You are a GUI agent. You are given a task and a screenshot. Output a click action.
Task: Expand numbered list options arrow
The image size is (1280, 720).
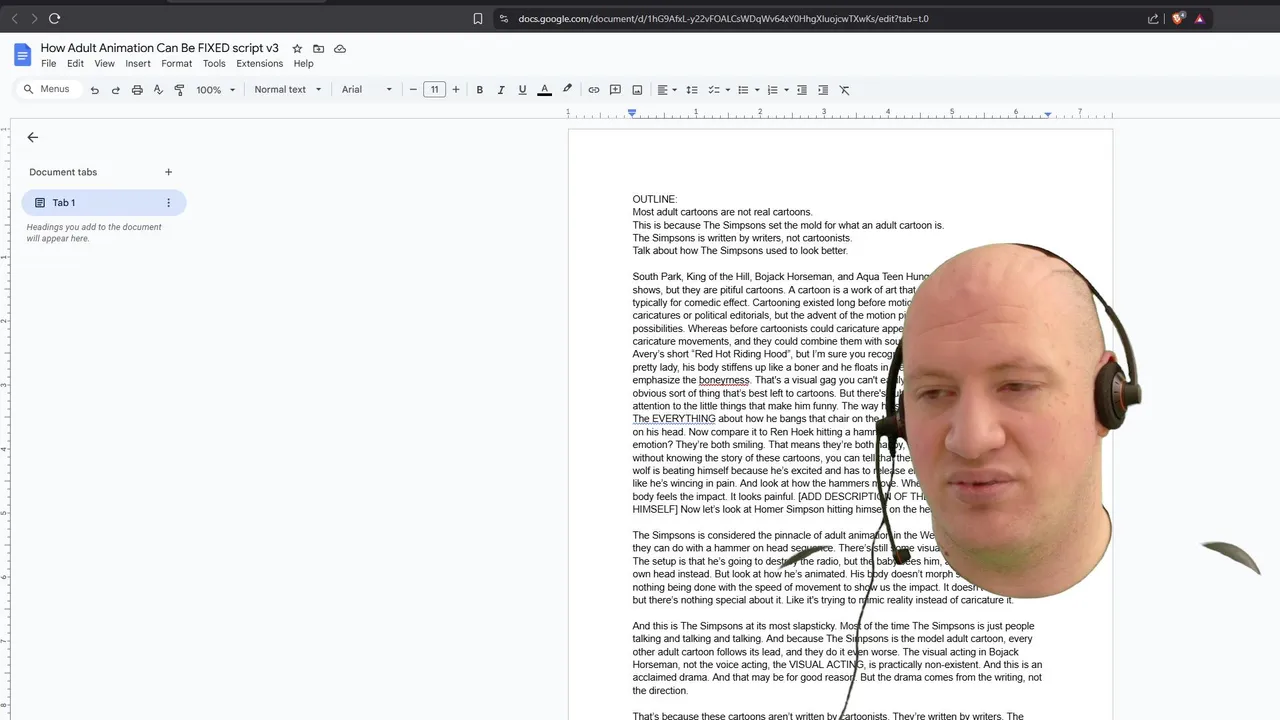tap(786, 90)
